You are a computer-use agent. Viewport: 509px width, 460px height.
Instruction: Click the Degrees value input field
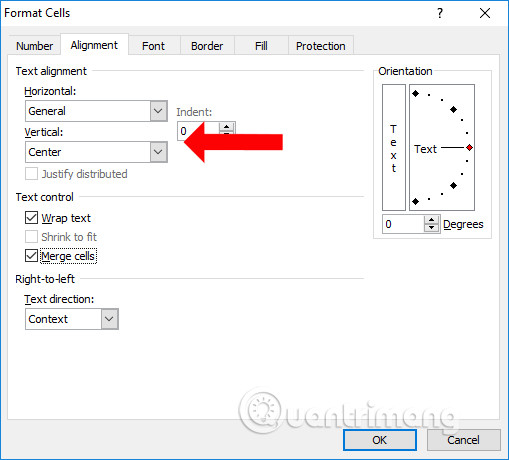[403, 224]
